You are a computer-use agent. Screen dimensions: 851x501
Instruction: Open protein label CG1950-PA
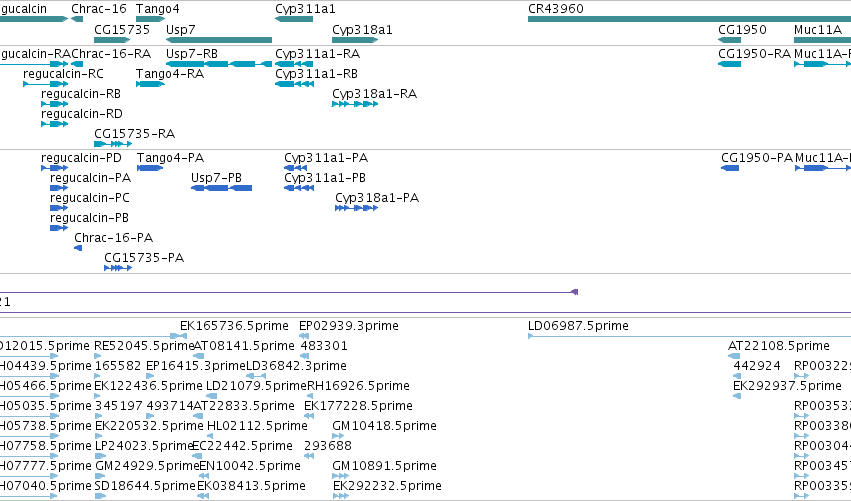(757, 157)
